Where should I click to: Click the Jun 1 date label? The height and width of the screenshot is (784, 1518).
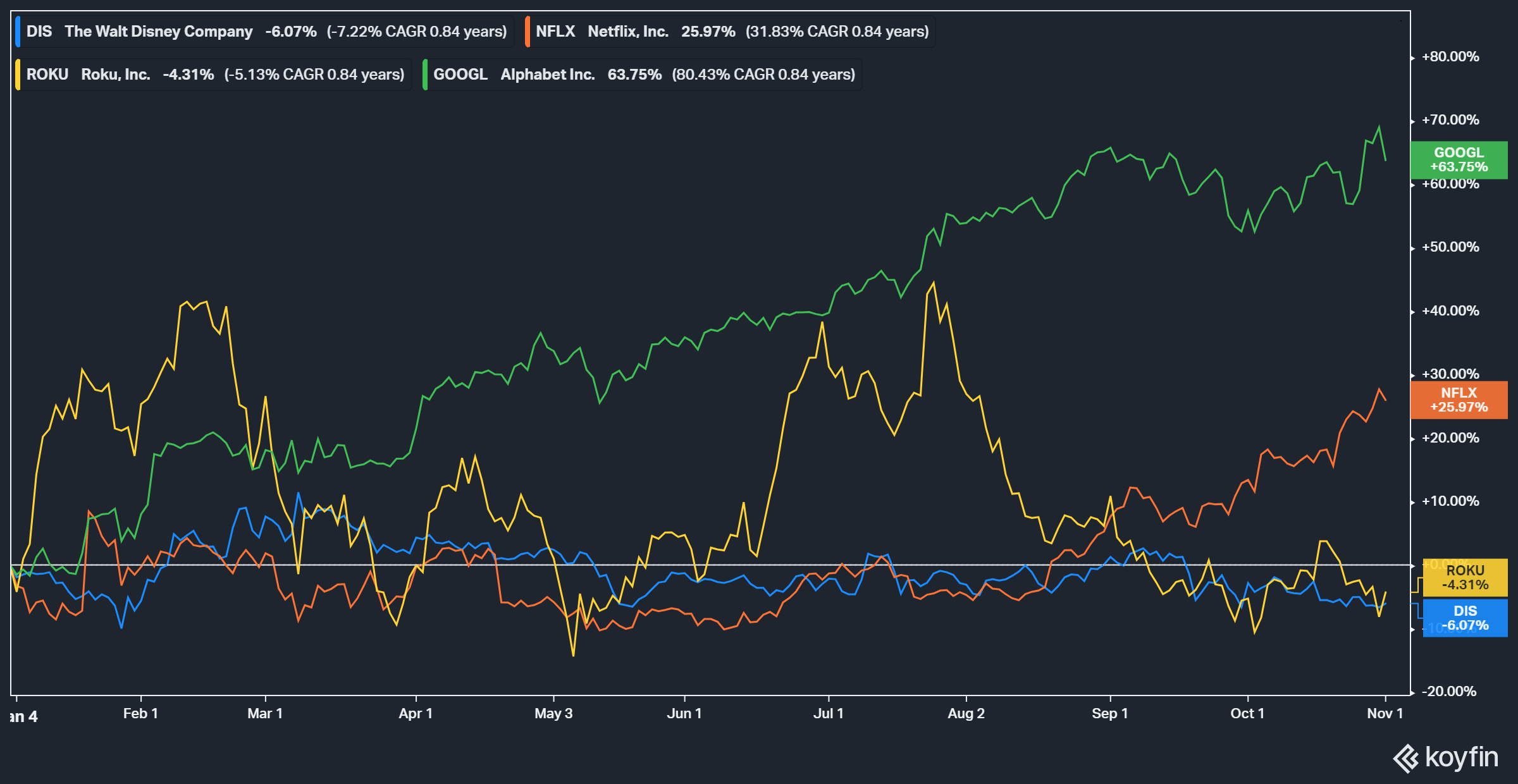point(684,714)
